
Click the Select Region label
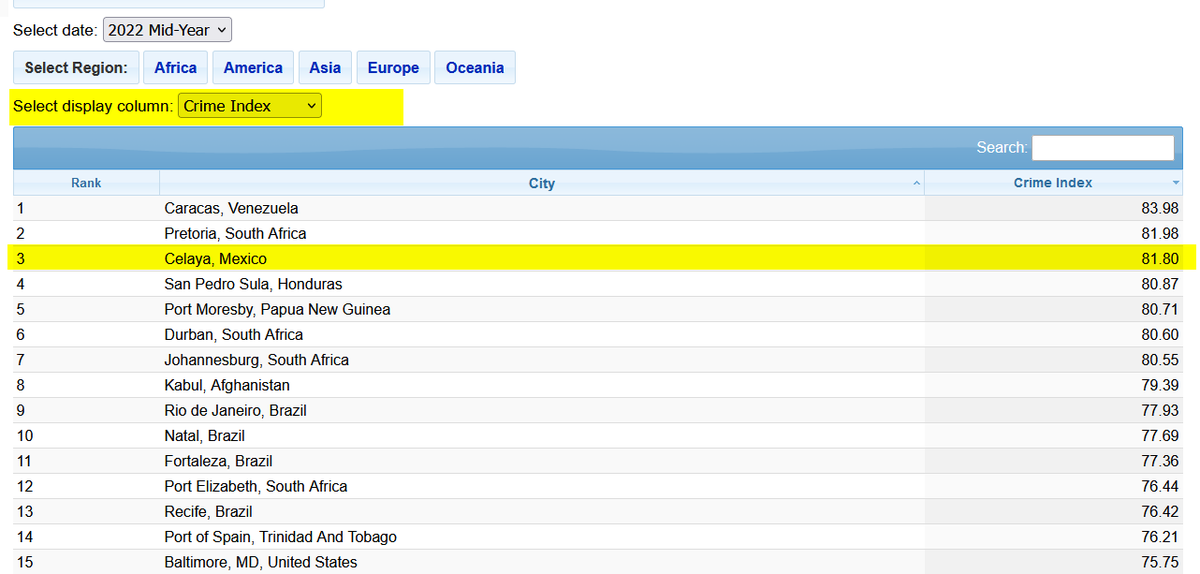click(x=76, y=68)
